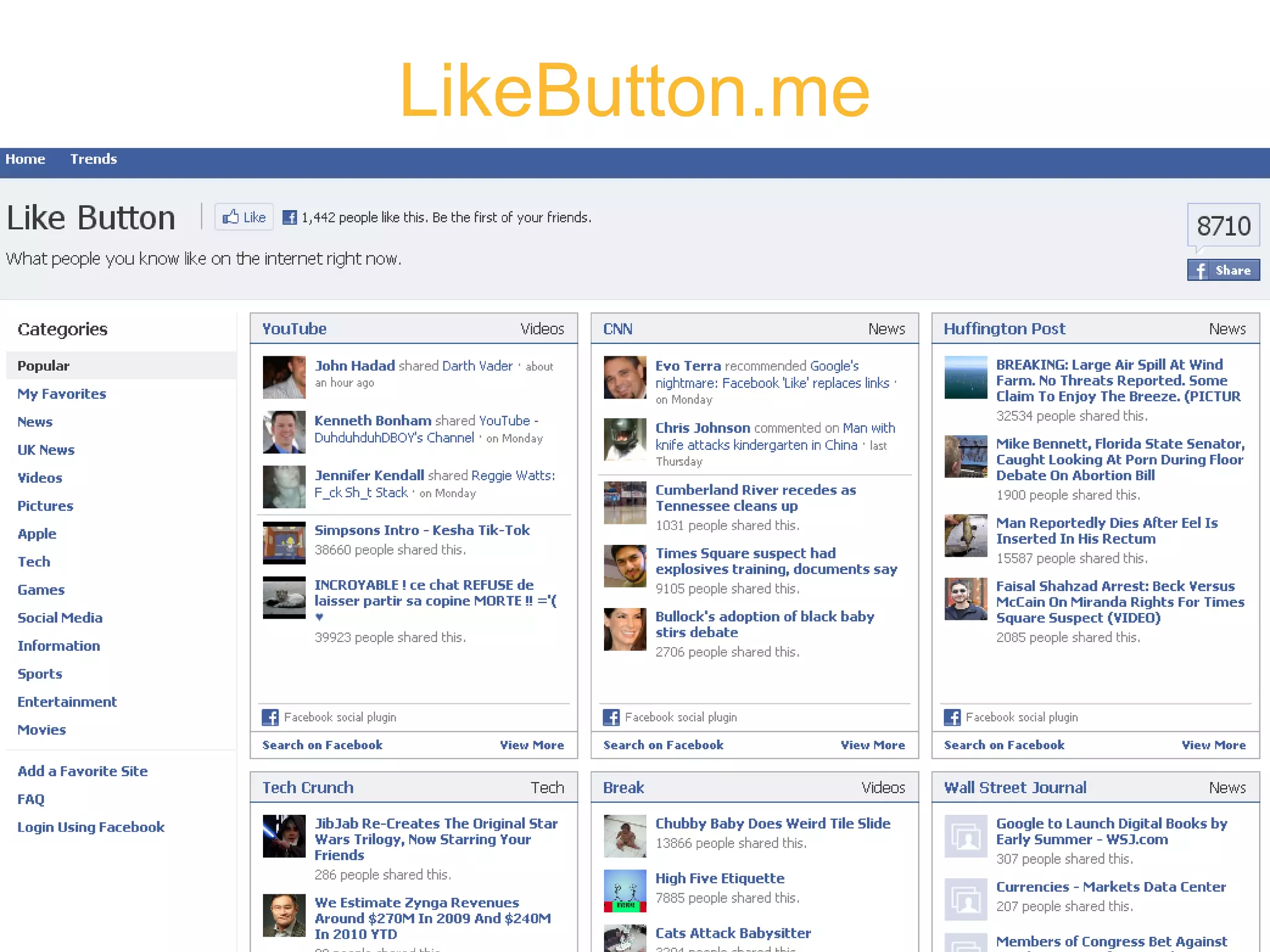Open the Tech Crunch panel title
Viewport: 1270px width, 952px height.
click(308, 788)
